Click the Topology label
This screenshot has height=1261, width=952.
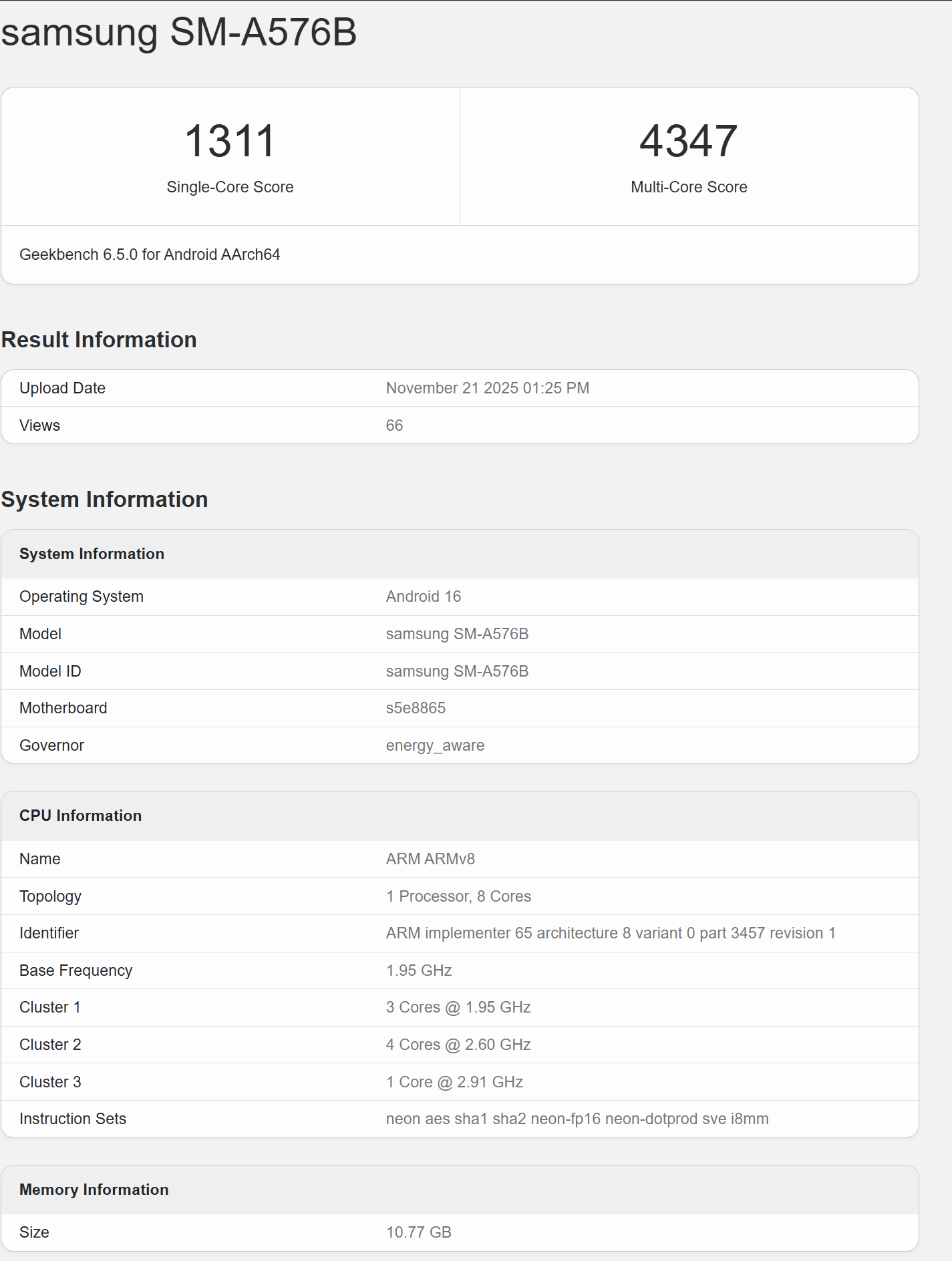point(50,896)
